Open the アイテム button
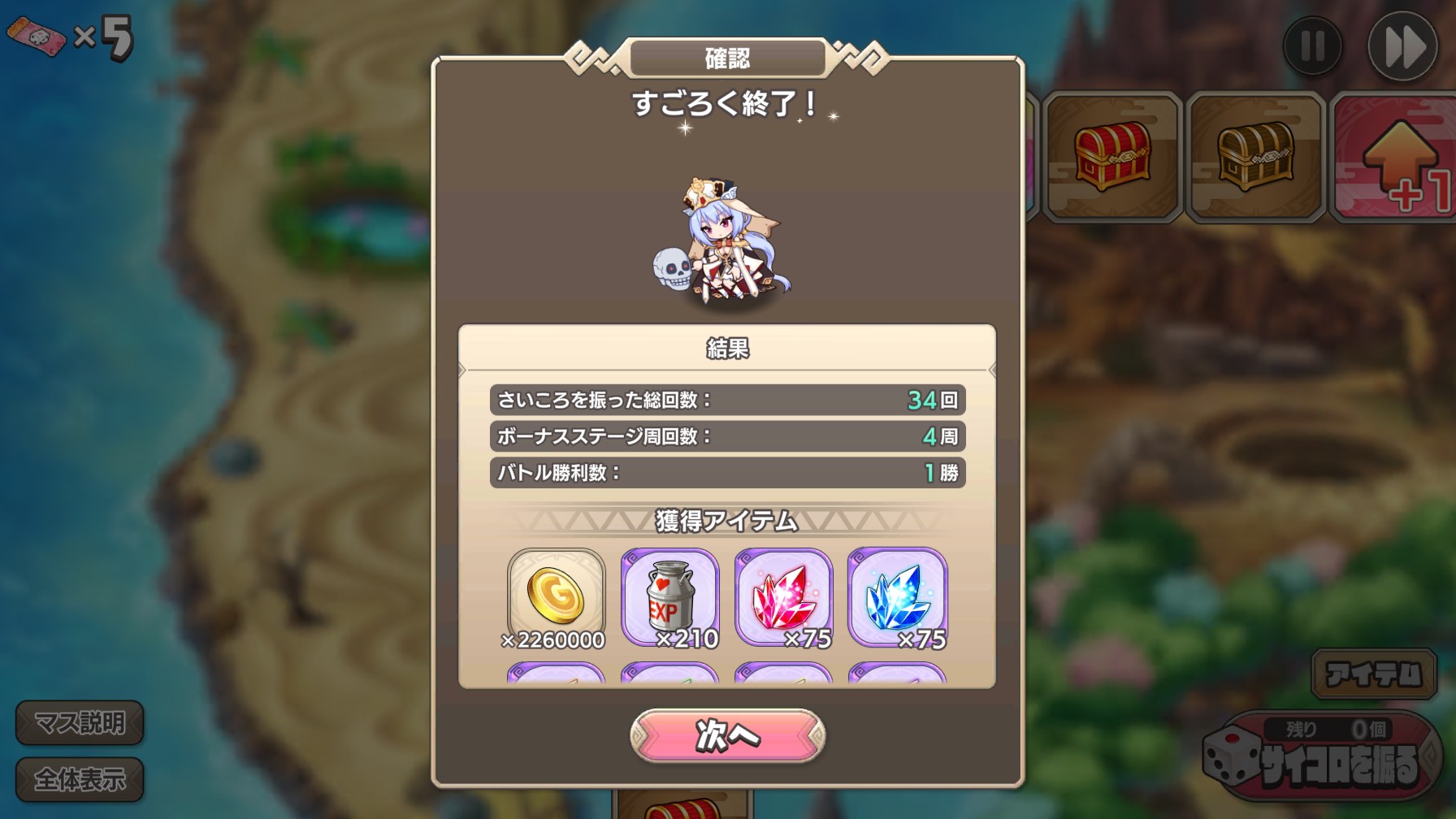 pyautogui.click(x=1374, y=674)
